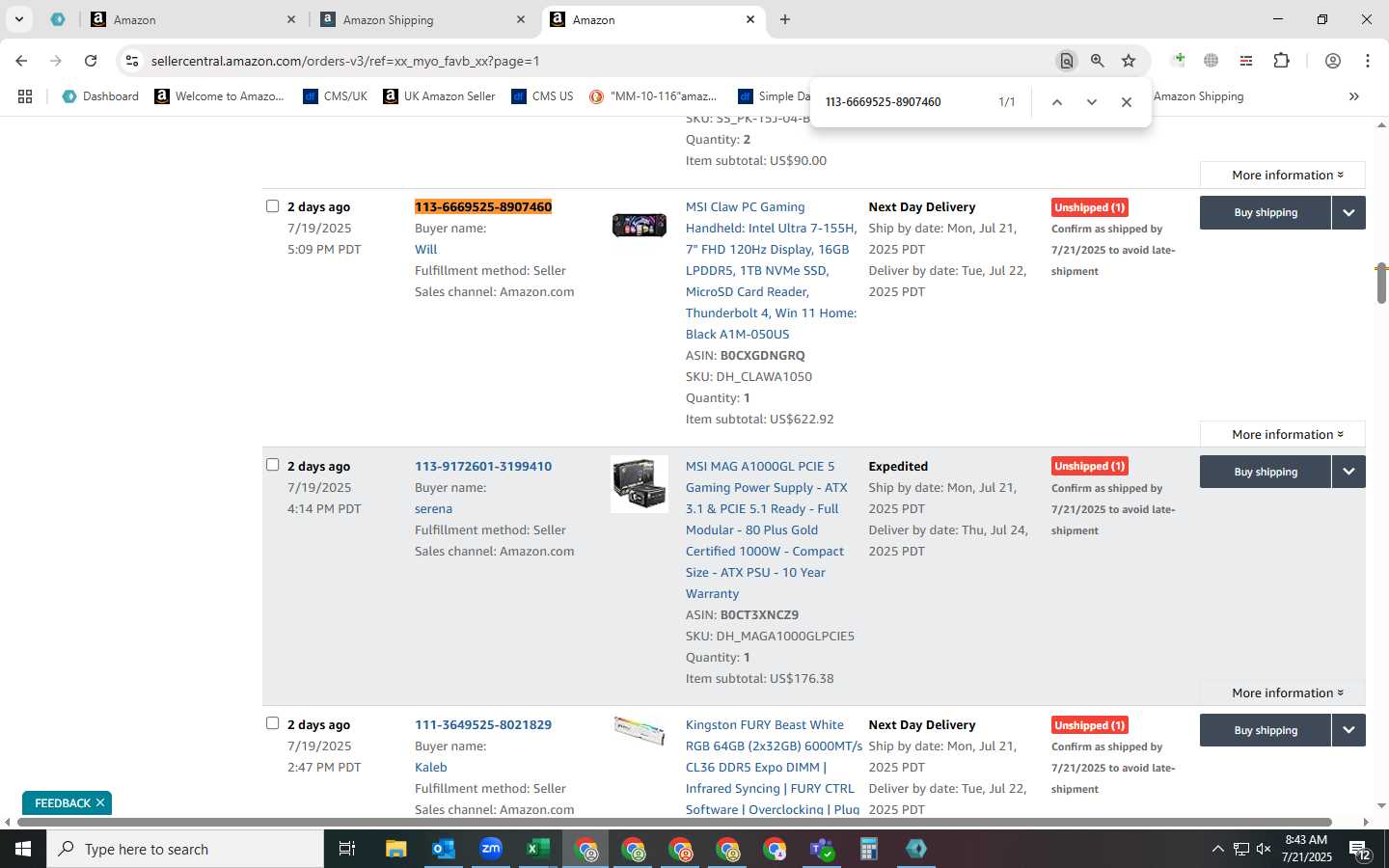This screenshot has height=868, width=1389.
Task: Open Task View on the taskbar
Action: (347, 849)
